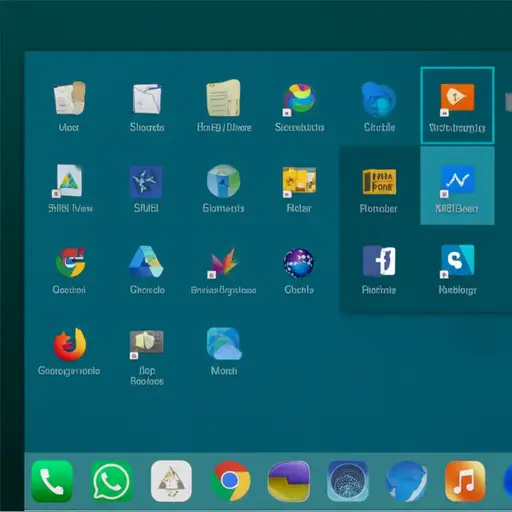Open the colorful feather icon
The height and width of the screenshot is (512, 512).
point(224,262)
